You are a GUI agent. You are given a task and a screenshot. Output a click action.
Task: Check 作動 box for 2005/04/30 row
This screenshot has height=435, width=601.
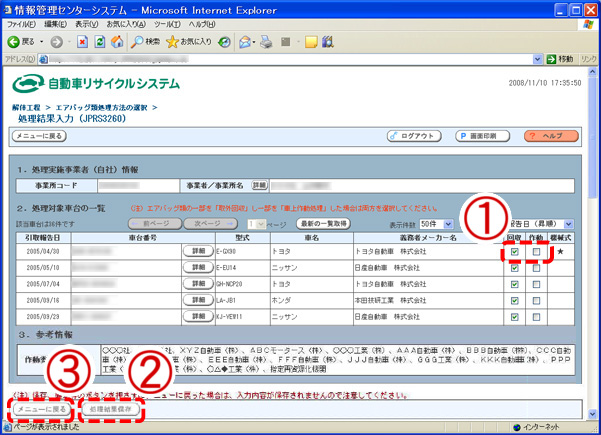(x=536, y=252)
